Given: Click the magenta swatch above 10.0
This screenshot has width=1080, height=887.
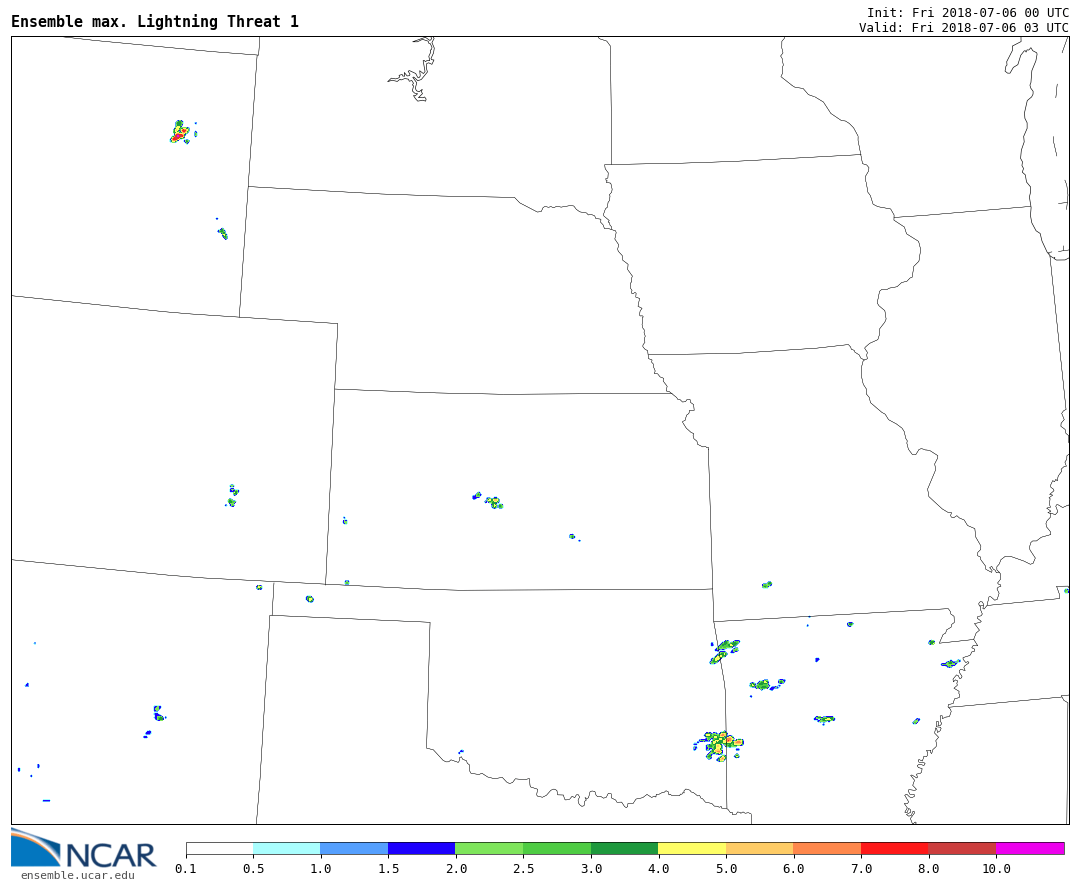Looking at the screenshot, I should pyautogui.click(x=1029, y=848).
